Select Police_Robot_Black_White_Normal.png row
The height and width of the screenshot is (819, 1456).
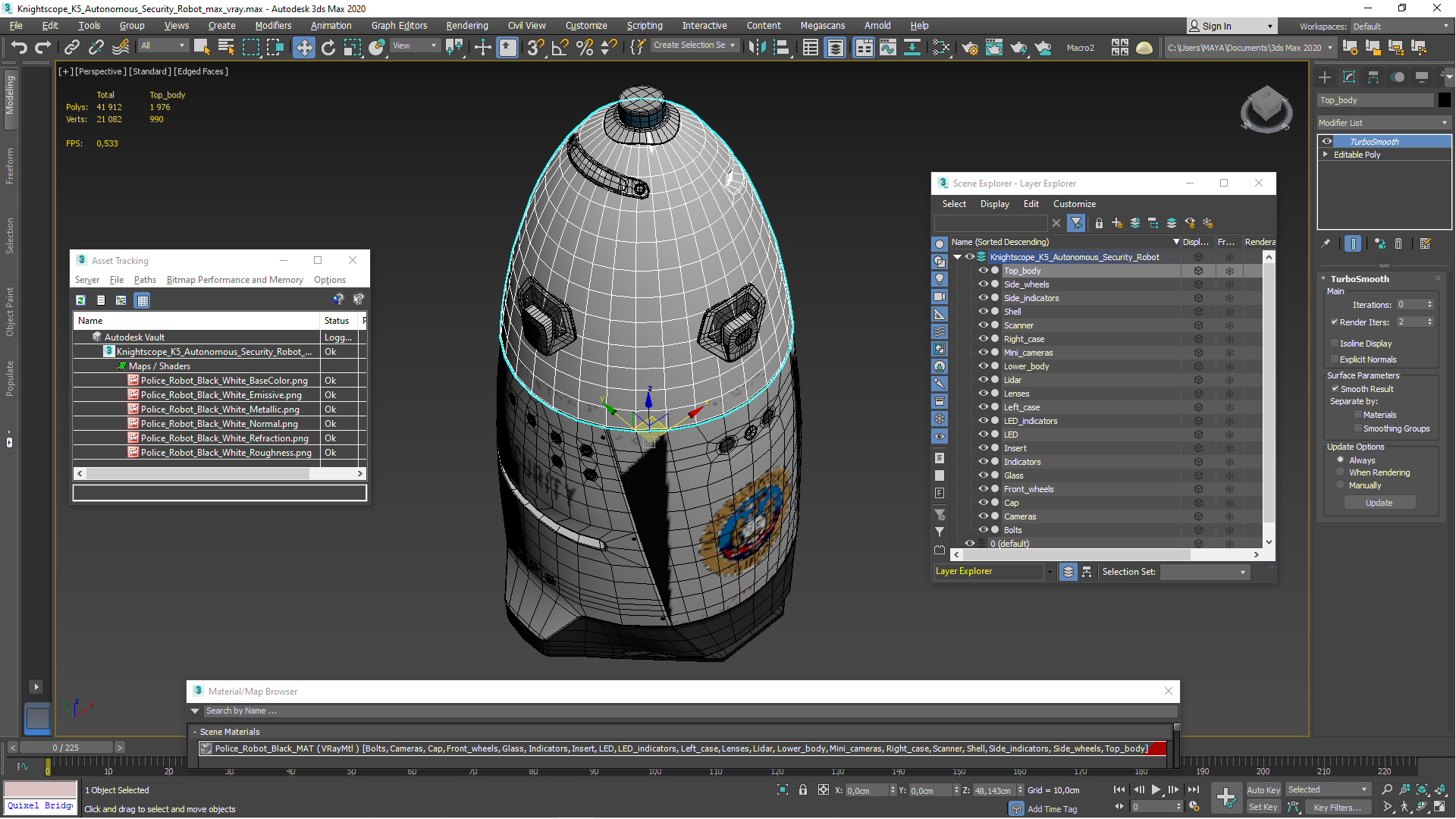click(x=220, y=424)
